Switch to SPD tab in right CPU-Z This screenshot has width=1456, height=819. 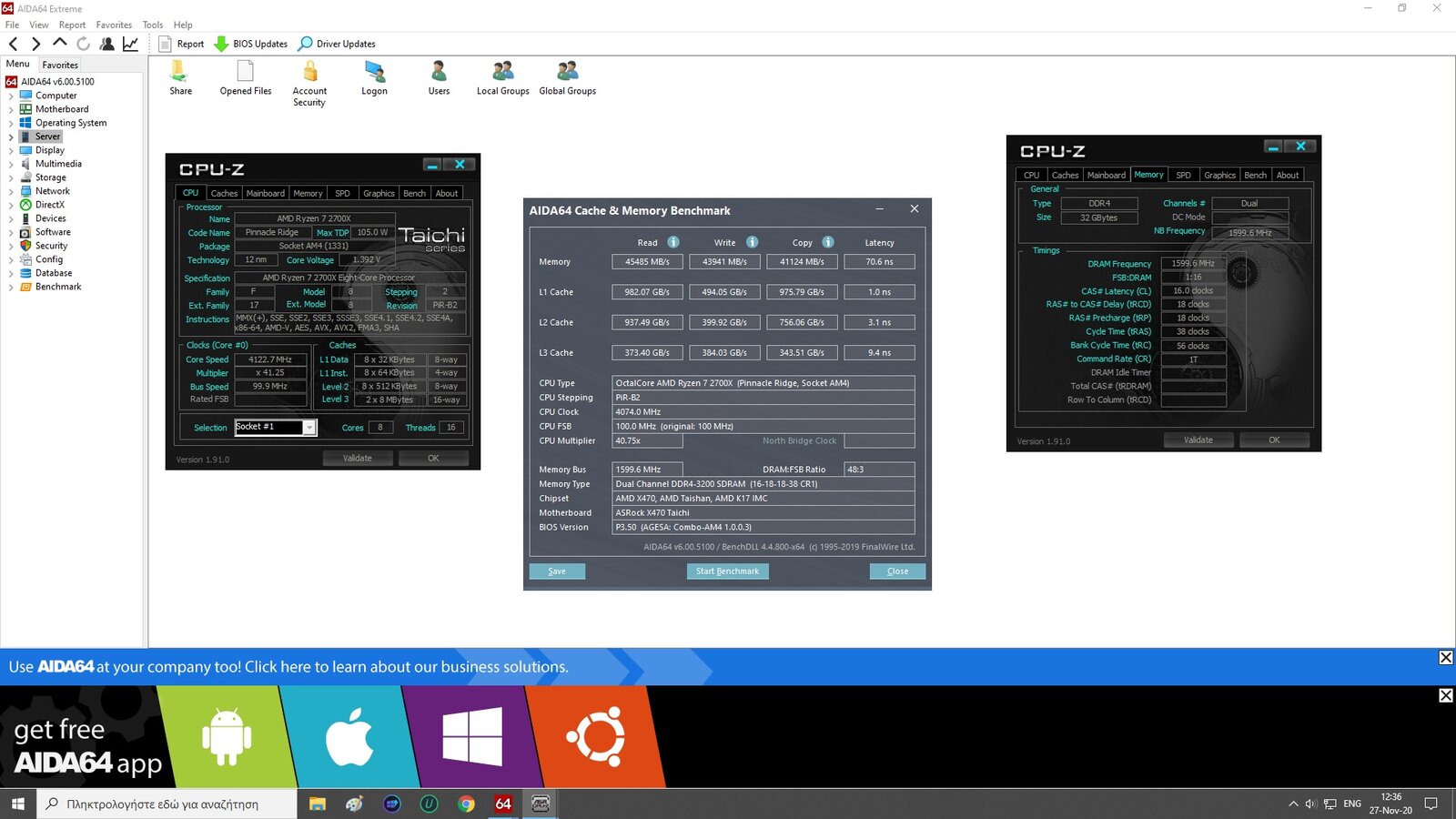(x=1183, y=175)
